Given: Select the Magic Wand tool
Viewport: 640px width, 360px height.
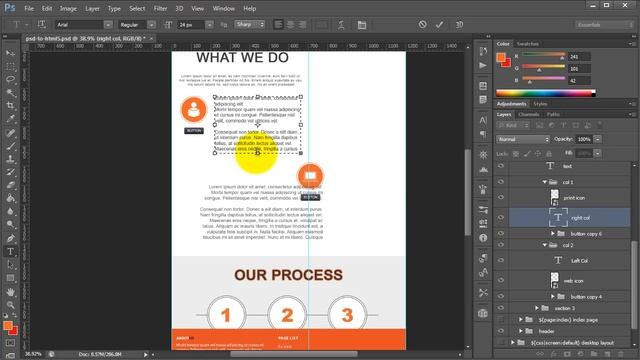Looking at the screenshot, I should tap(11, 93).
